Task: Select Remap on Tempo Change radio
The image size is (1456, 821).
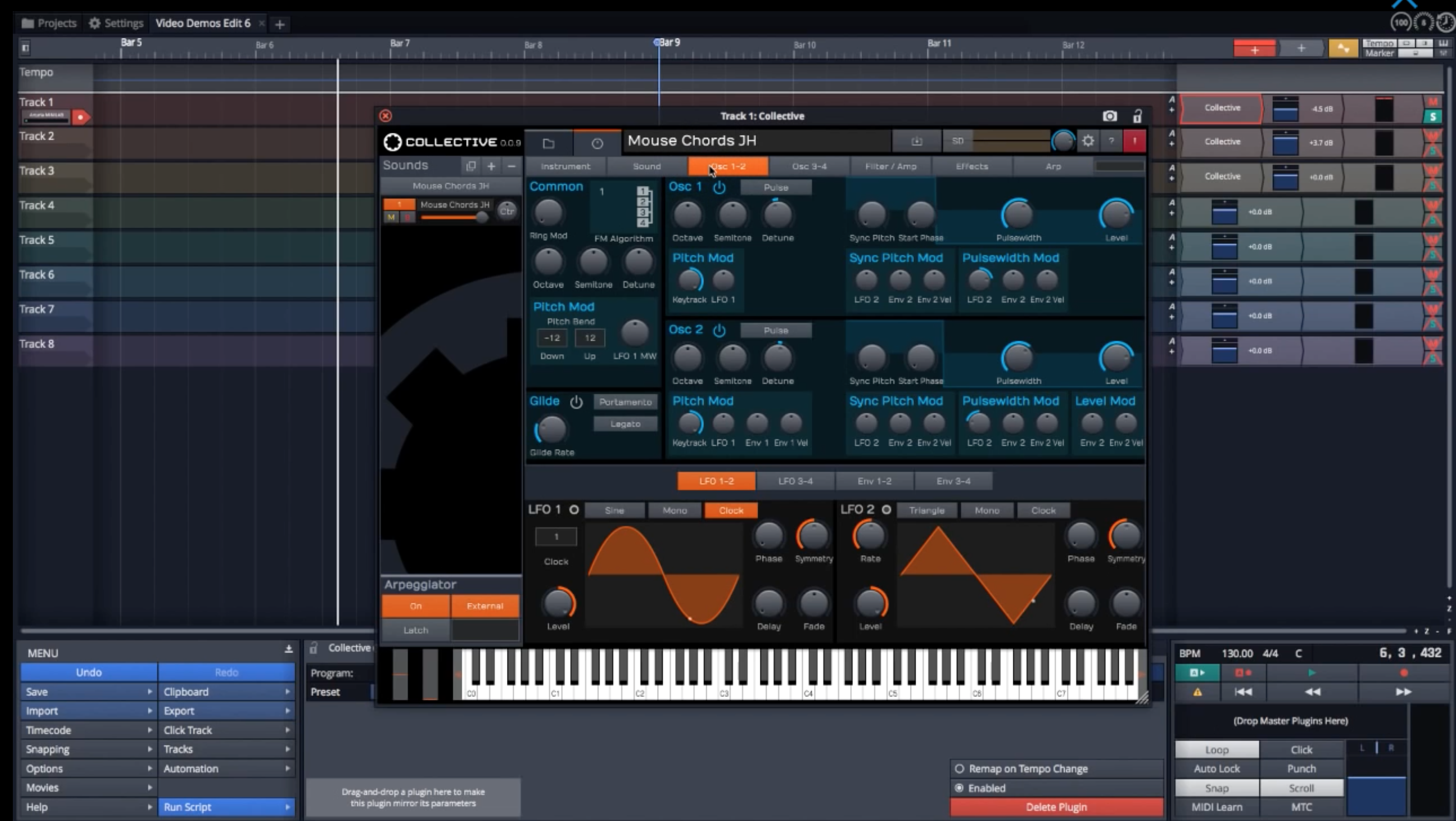Action: click(x=959, y=769)
